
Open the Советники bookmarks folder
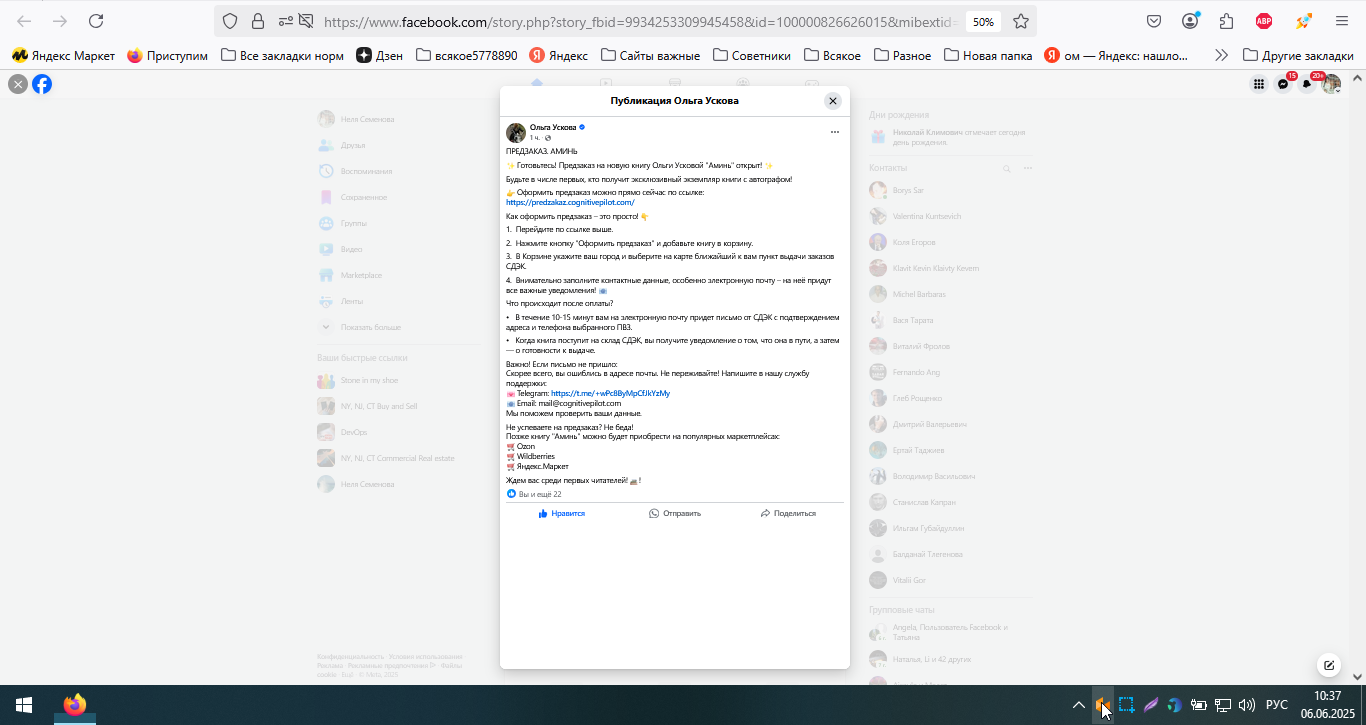pos(751,56)
